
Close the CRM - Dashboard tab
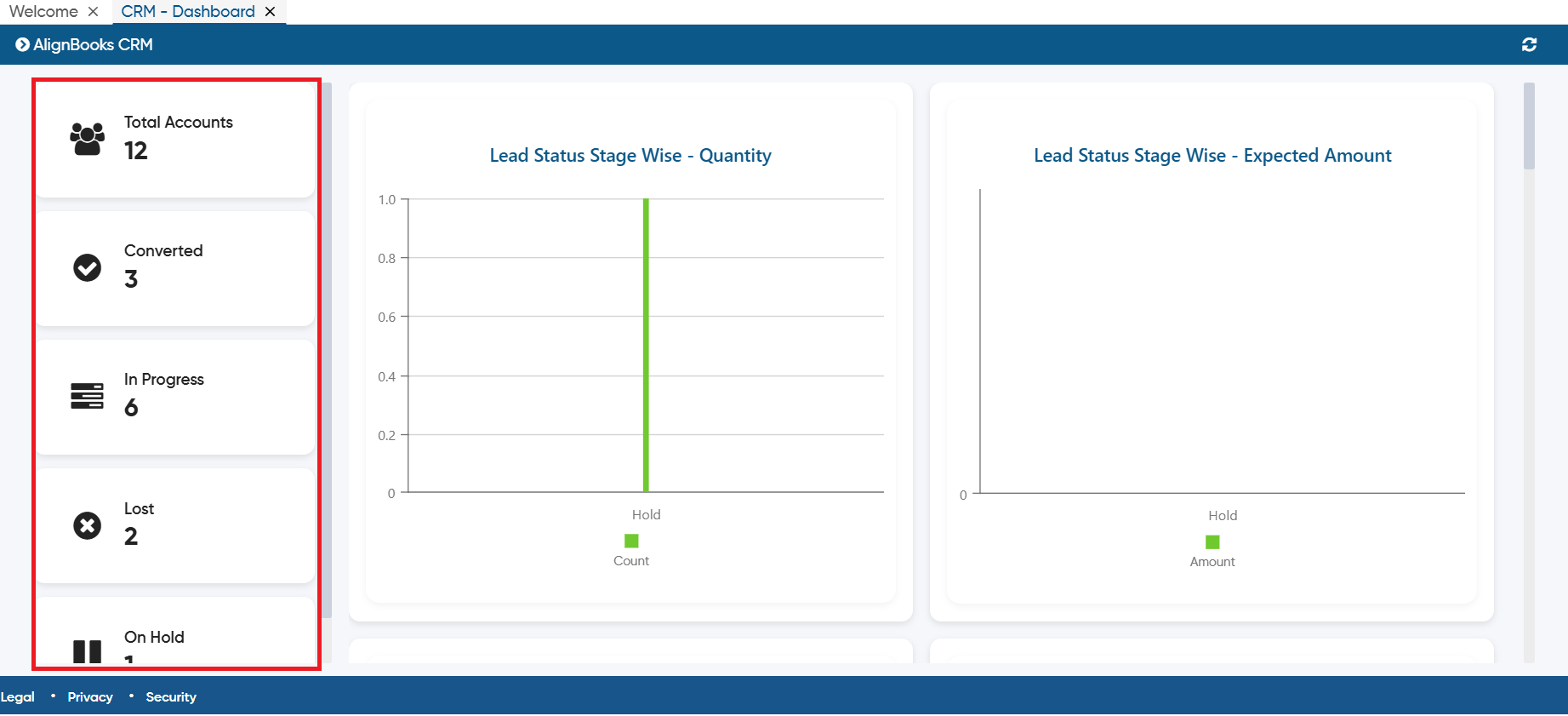270,12
